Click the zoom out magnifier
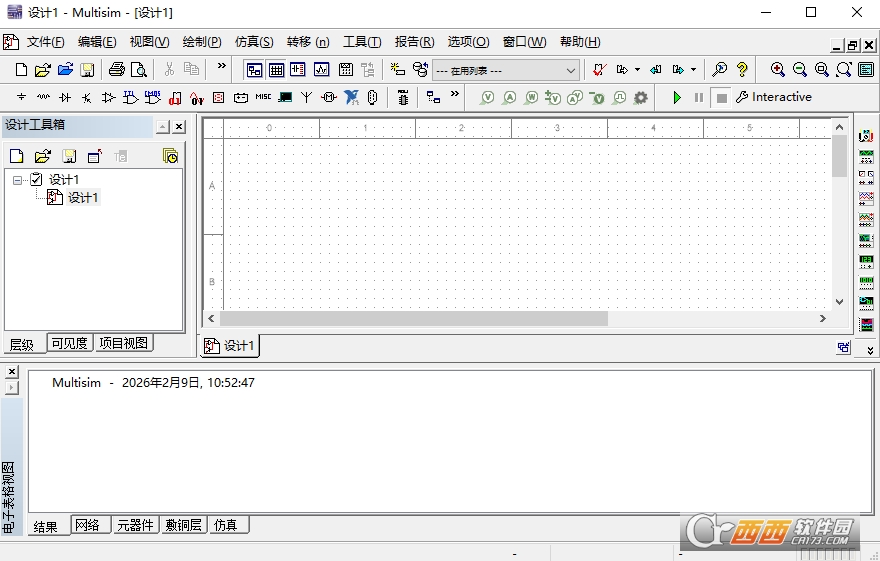 800,70
